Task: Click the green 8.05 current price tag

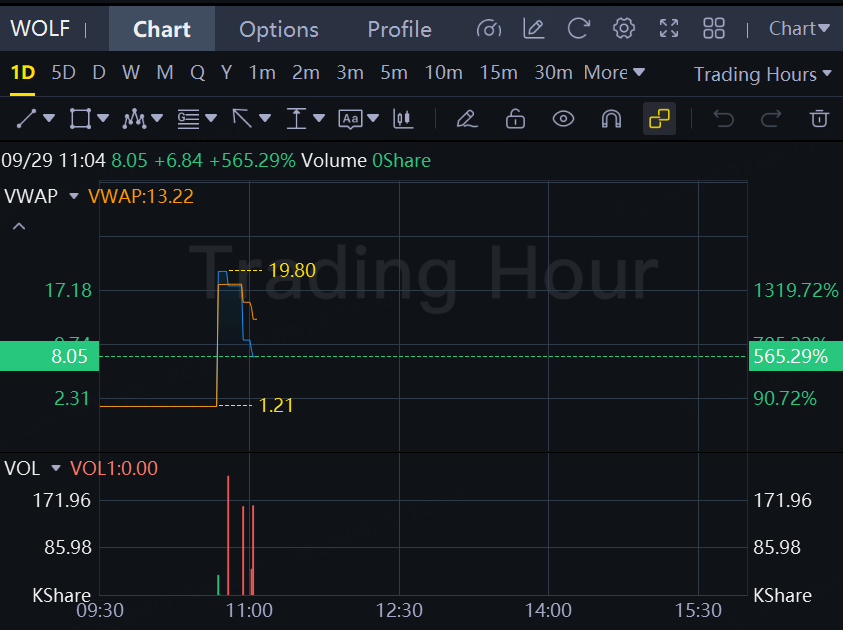Action: pos(49,356)
